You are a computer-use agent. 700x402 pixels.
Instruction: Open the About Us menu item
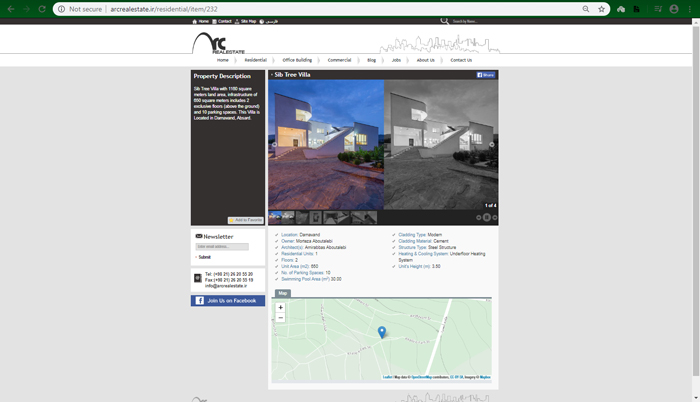click(x=425, y=60)
